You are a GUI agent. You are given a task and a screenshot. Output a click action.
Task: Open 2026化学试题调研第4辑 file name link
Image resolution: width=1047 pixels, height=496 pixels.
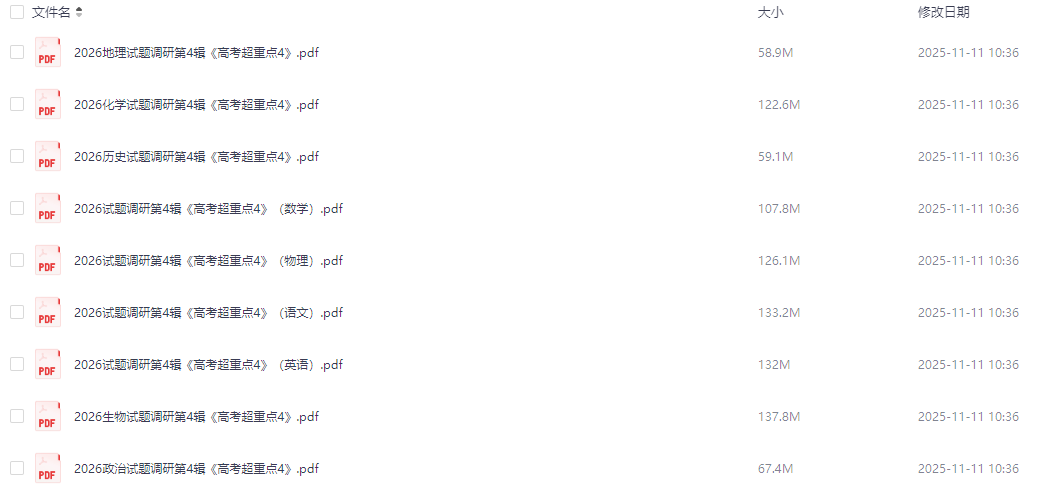pyautogui.click(x=196, y=105)
